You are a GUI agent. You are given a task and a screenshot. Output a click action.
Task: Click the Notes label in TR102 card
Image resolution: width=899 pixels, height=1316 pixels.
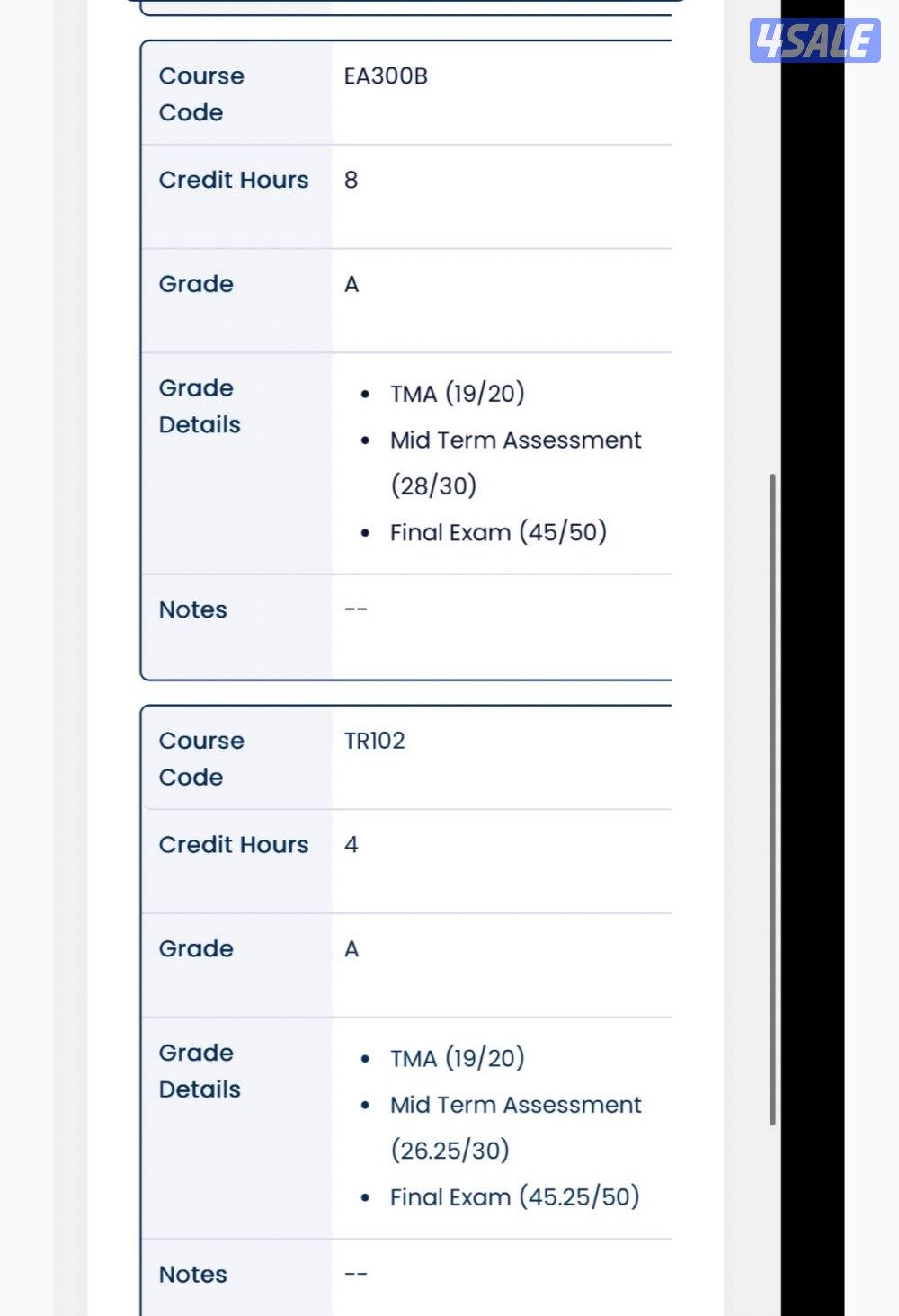[x=192, y=1274]
